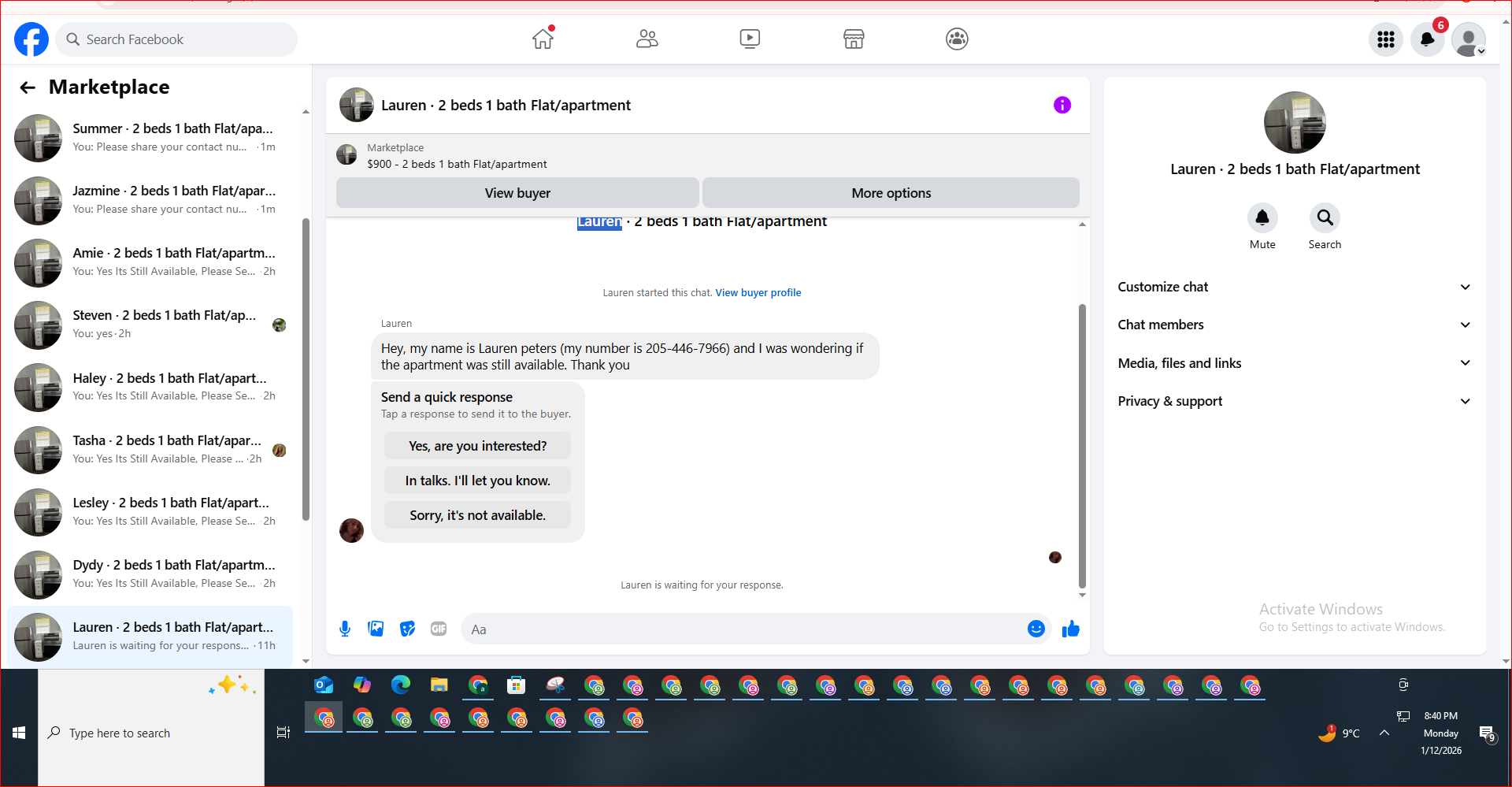Expand the Chat members section
The image size is (1512, 787).
(x=1295, y=325)
